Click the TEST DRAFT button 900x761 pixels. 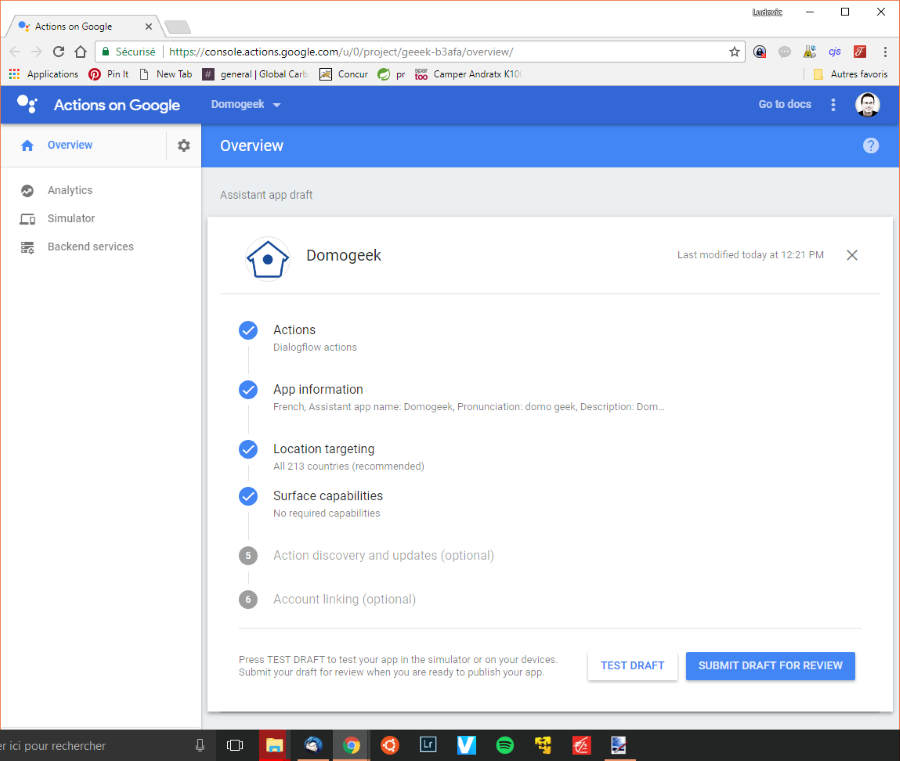pos(632,666)
